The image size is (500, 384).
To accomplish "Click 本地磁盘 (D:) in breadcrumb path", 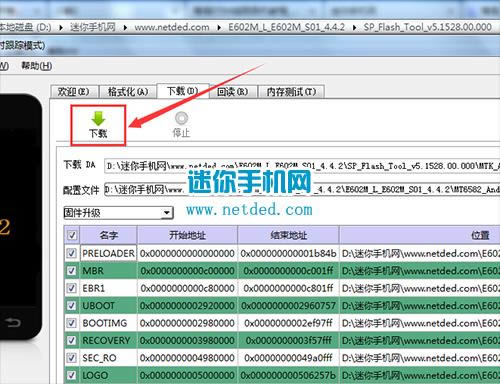I will 26,27.
